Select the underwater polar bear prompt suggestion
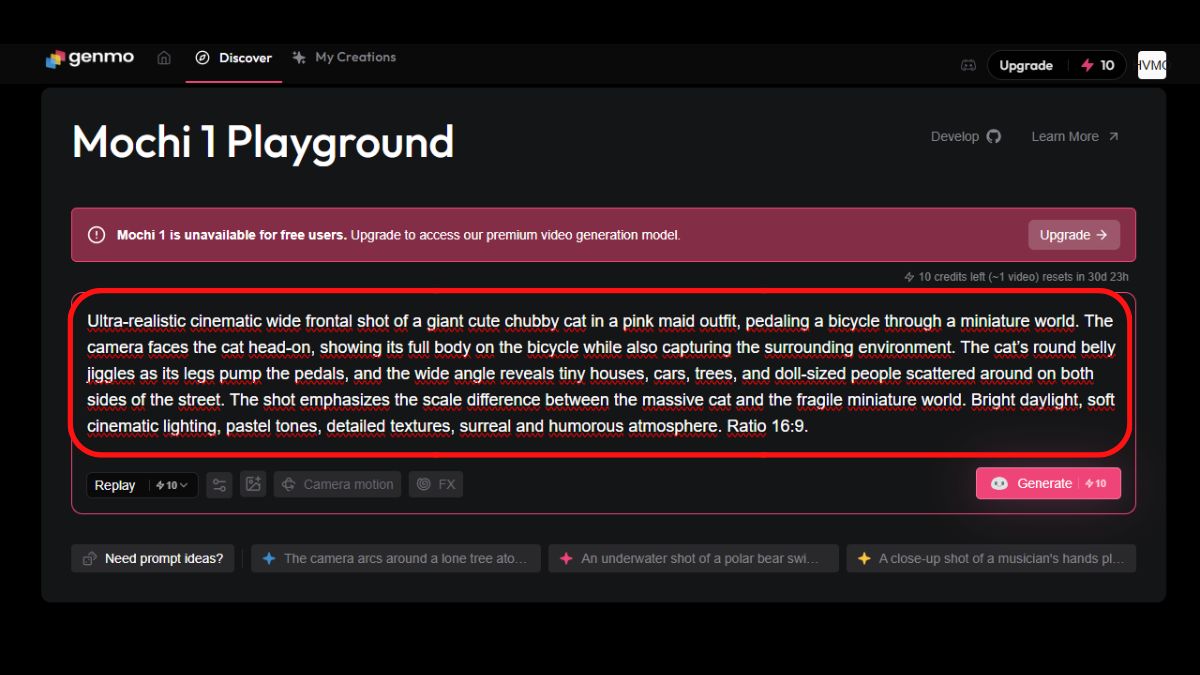The image size is (1200, 675). [x=693, y=558]
